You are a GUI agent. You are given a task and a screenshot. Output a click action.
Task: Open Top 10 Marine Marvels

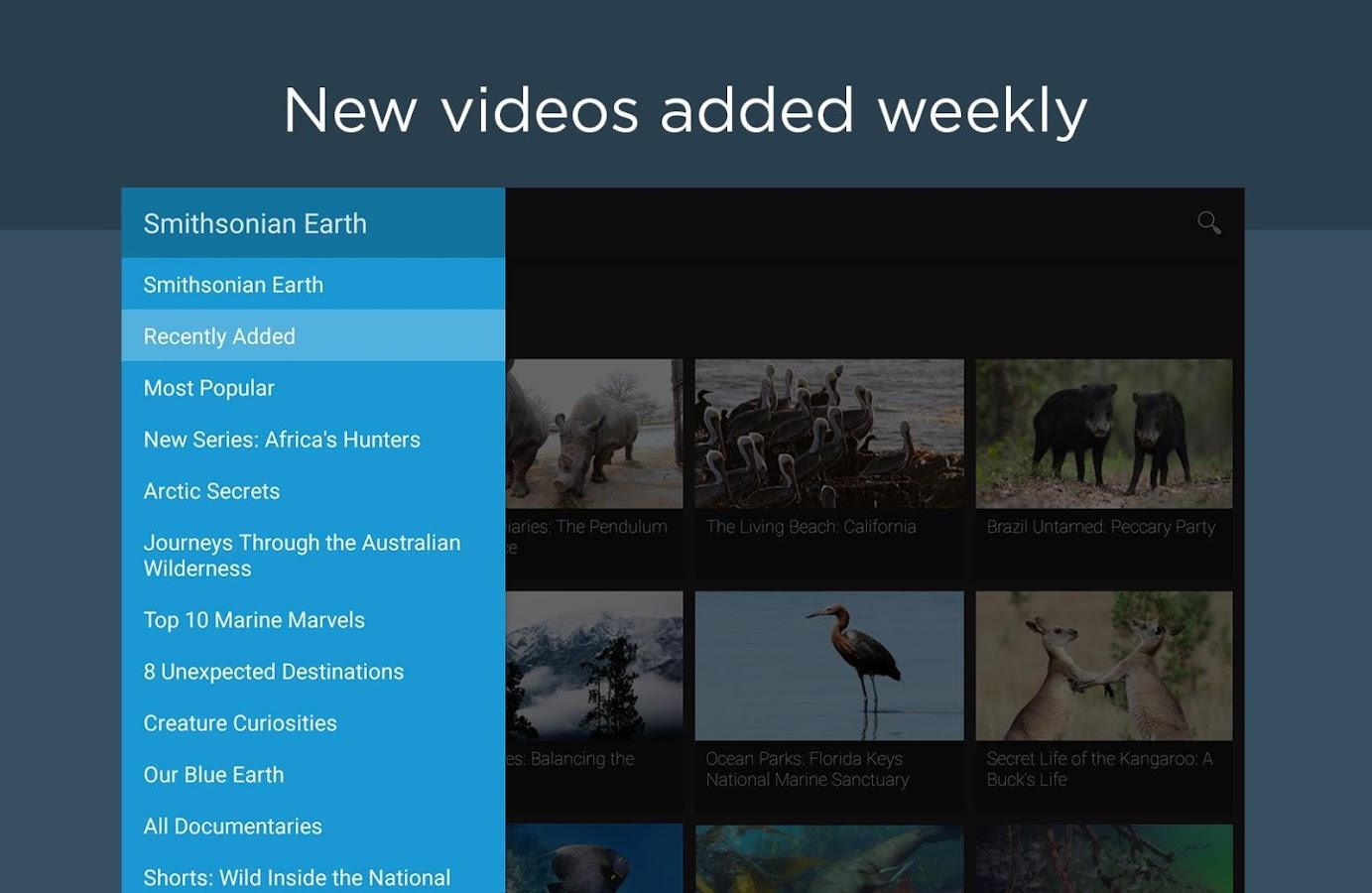(x=254, y=620)
